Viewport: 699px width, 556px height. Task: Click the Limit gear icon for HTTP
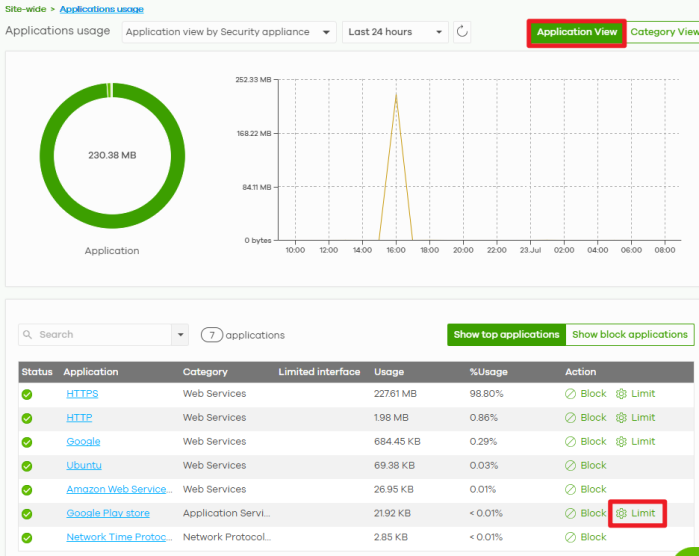(x=621, y=418)
